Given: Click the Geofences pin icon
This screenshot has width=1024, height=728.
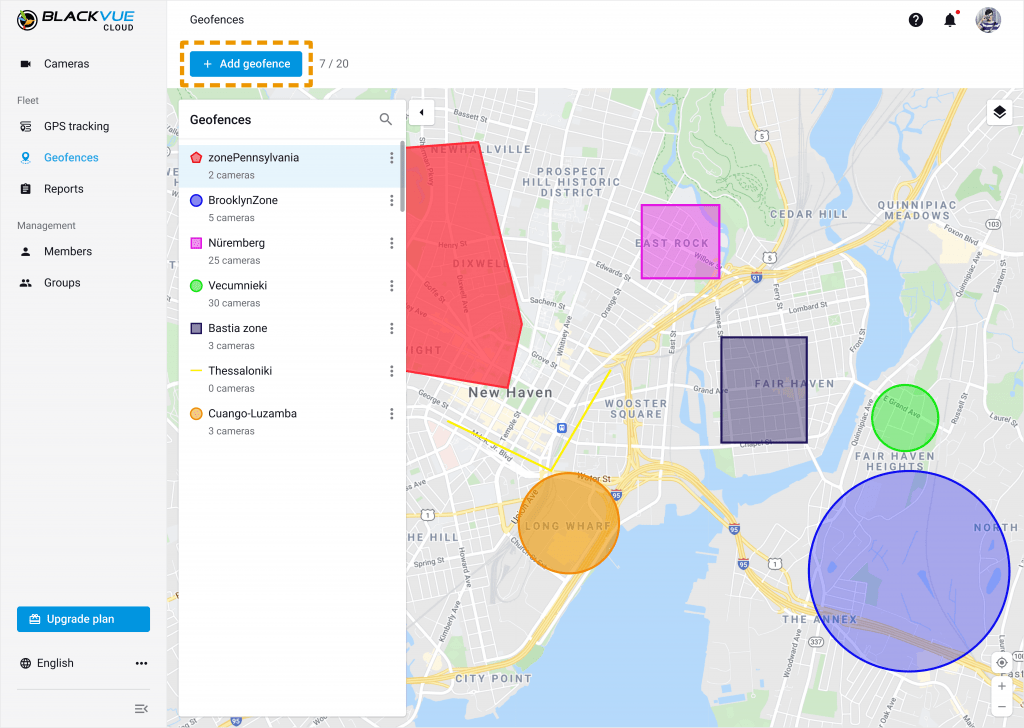Looking at the screenshot, I should click(25, 157).
